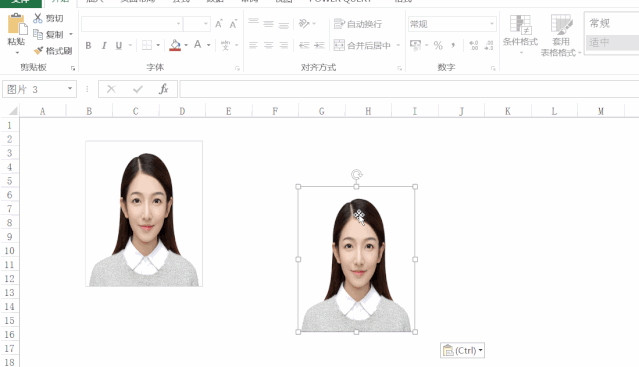This screenshot has height=367, width=639.
Task: Open the fill color palette arrow
Action: pos(186,45)
